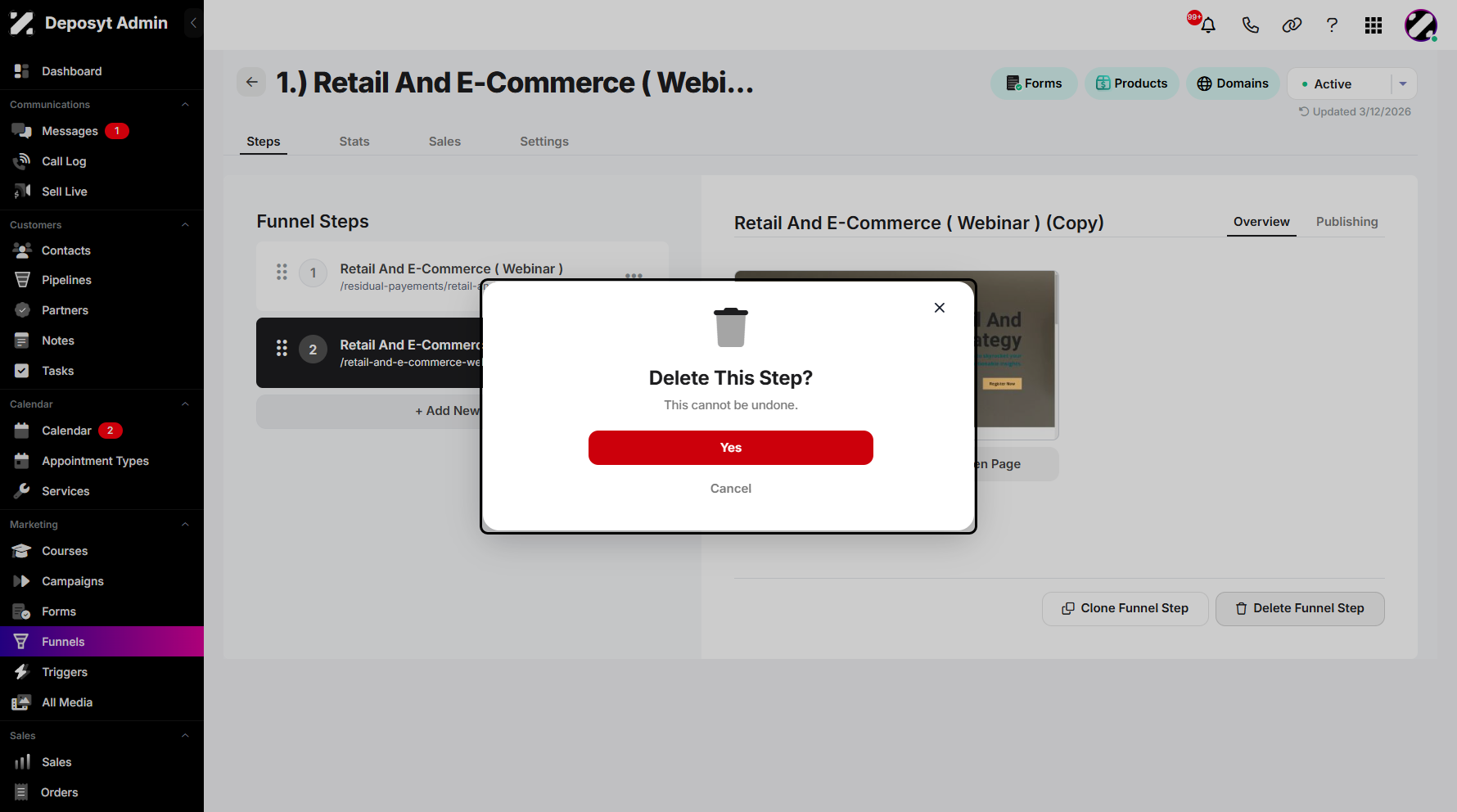This screenshot has height=812, width=1457.
Task: Click the Clone Funnel Step button
Action: (1125, 608)
